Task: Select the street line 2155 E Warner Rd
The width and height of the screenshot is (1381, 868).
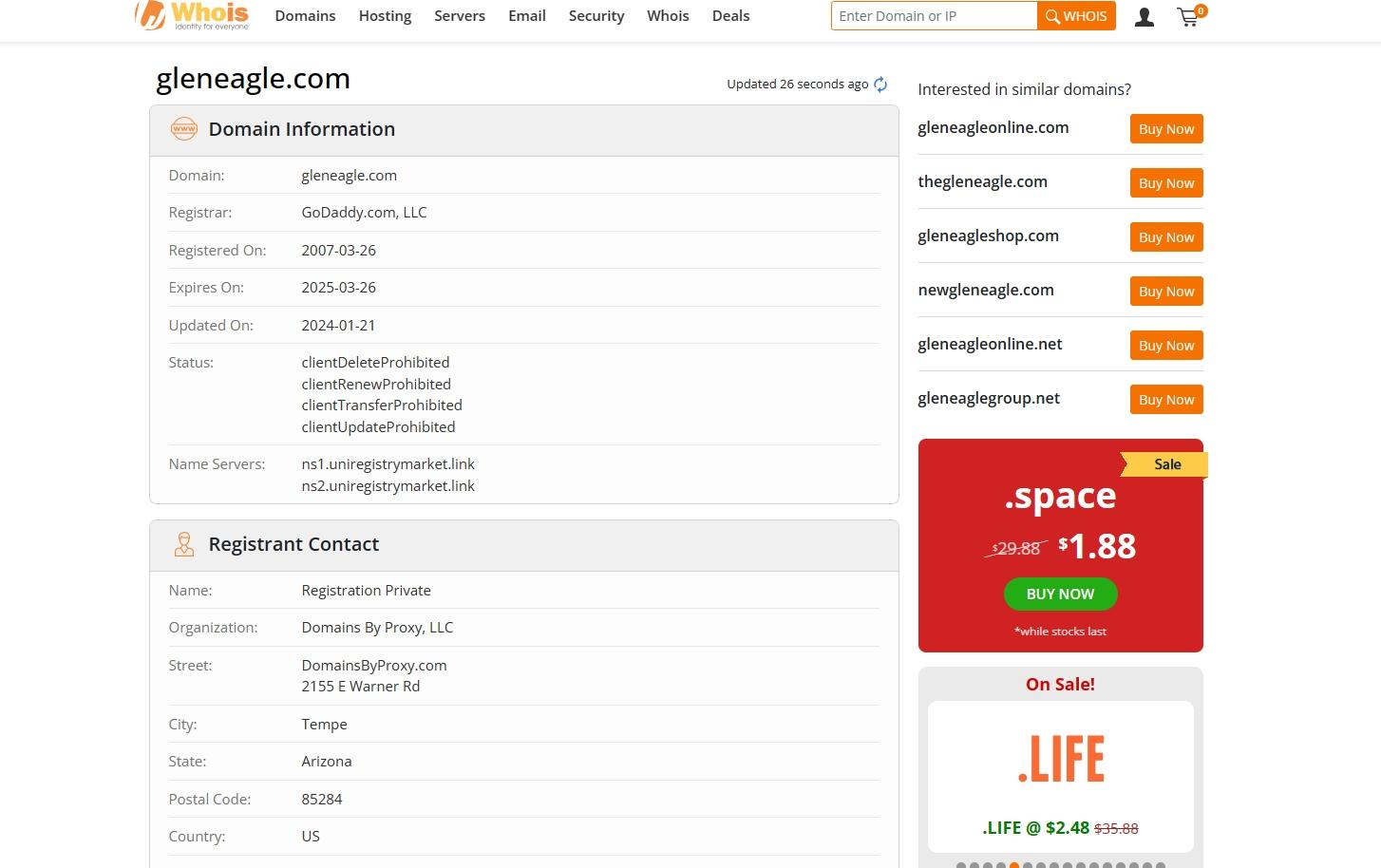Action: [x=360, y=687]
